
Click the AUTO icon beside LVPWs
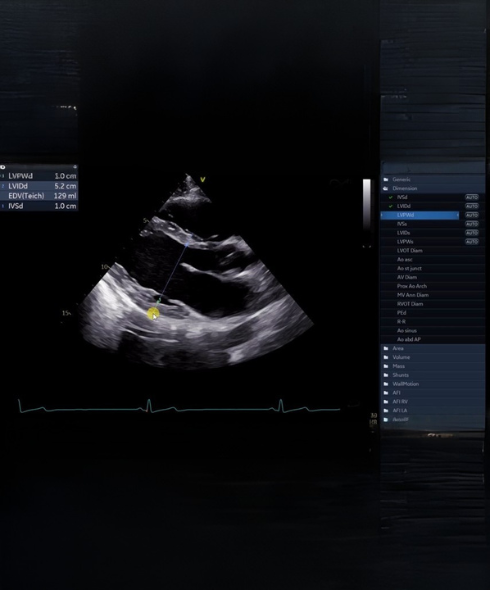pos(472,242)
